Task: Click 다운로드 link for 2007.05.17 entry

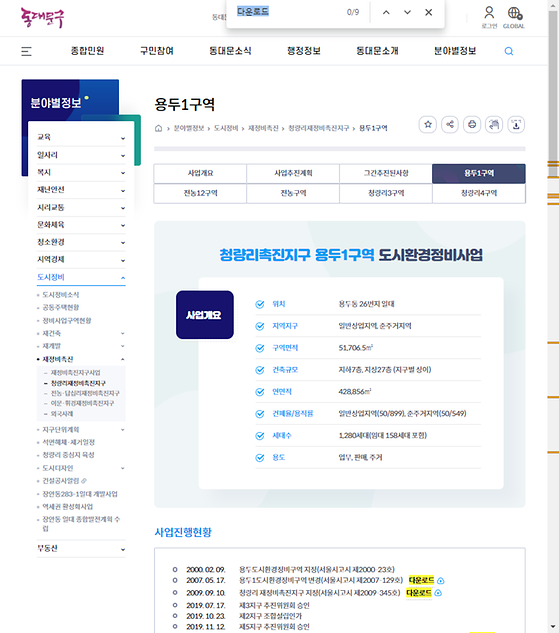Action: [x=421, y=581]
